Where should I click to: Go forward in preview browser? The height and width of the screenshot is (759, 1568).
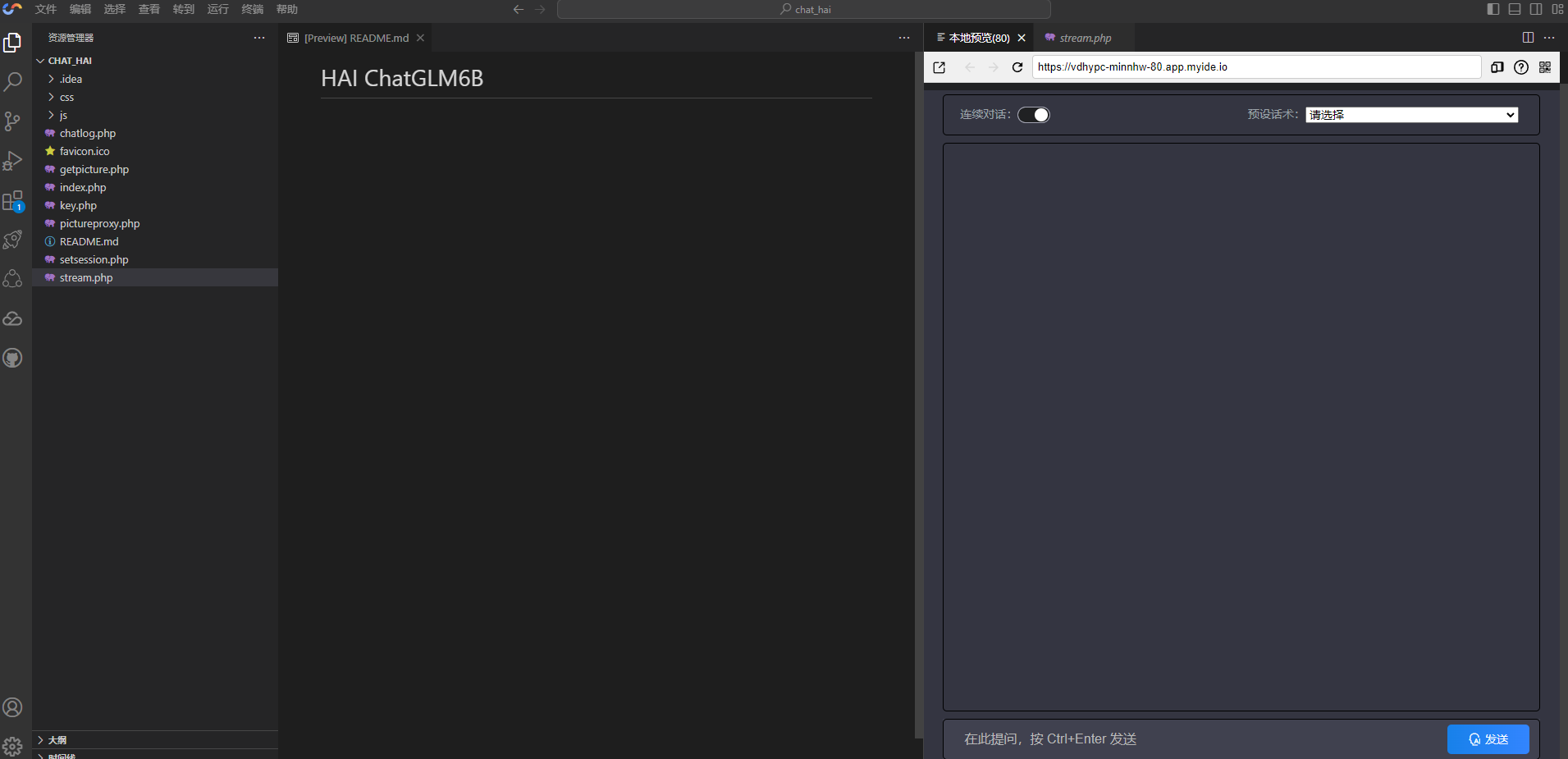tap(994, 67)
